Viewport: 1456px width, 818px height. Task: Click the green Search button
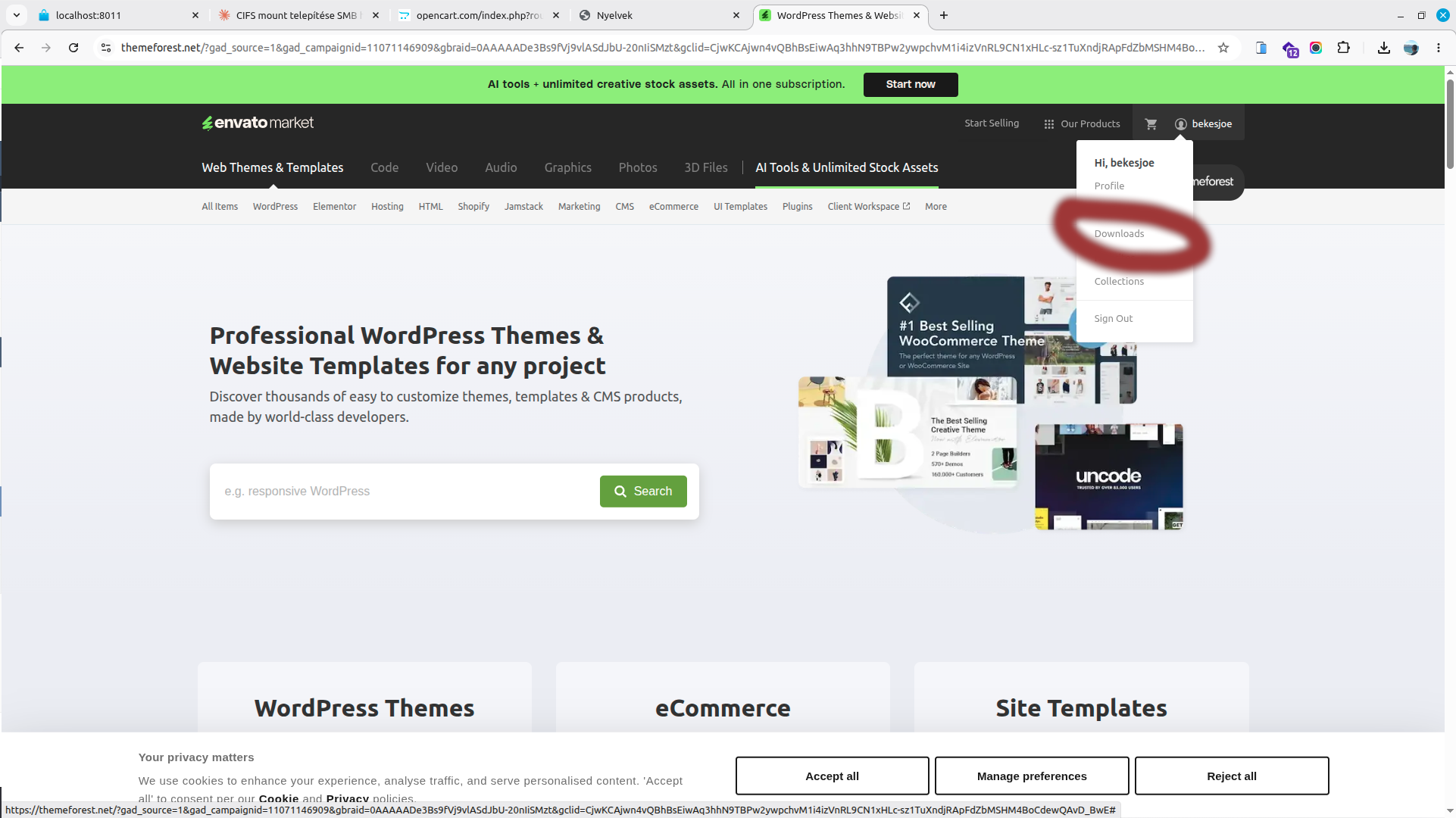click(x=643, y=492)
